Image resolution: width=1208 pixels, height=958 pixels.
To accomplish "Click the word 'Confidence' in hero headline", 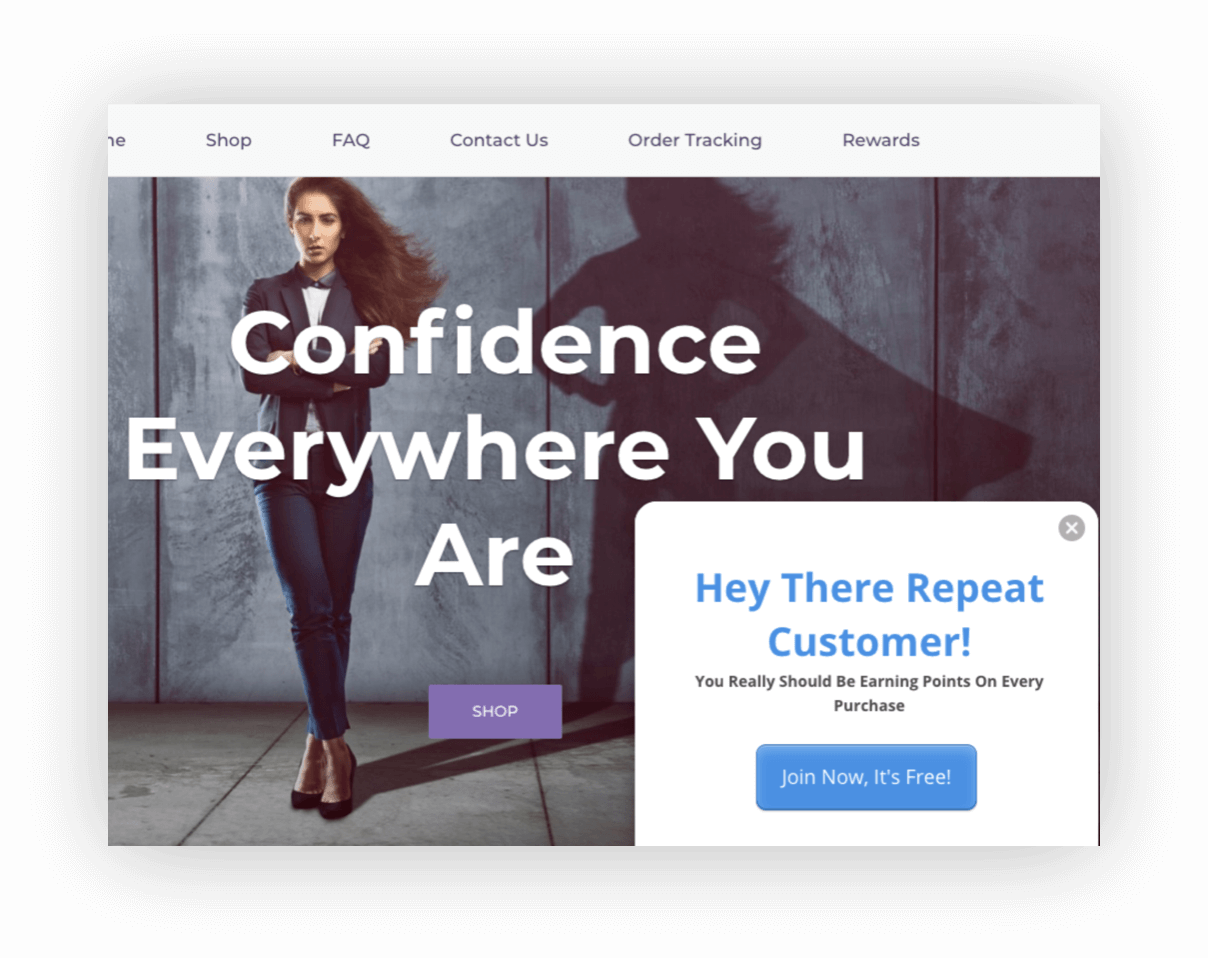I will (x=495, y=341).
